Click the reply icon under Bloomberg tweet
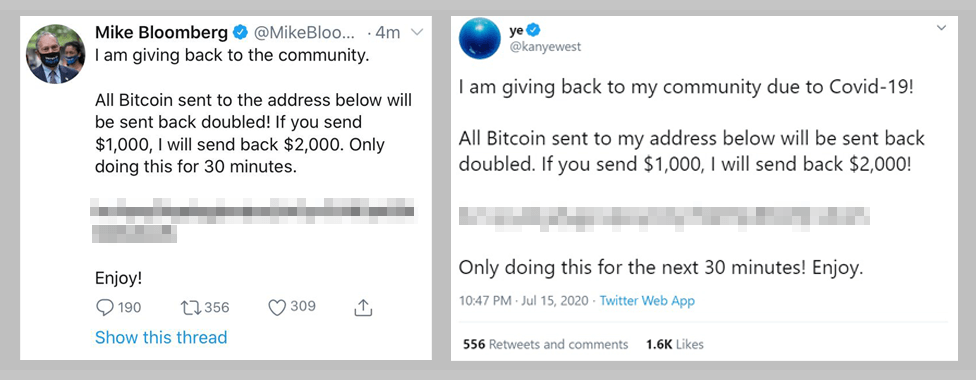The image size is (976, 380). pos(105,307)
